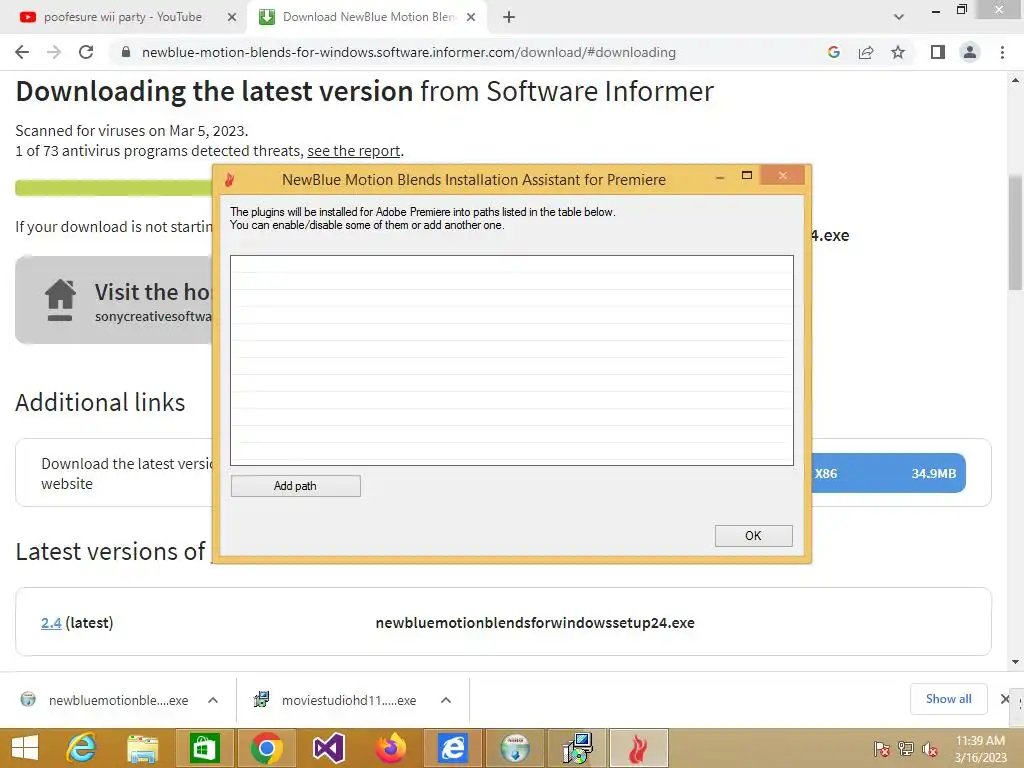Minimize the NewBlue Installation Assistant dialog
The image size is (1024, 768).
point(720,176)
